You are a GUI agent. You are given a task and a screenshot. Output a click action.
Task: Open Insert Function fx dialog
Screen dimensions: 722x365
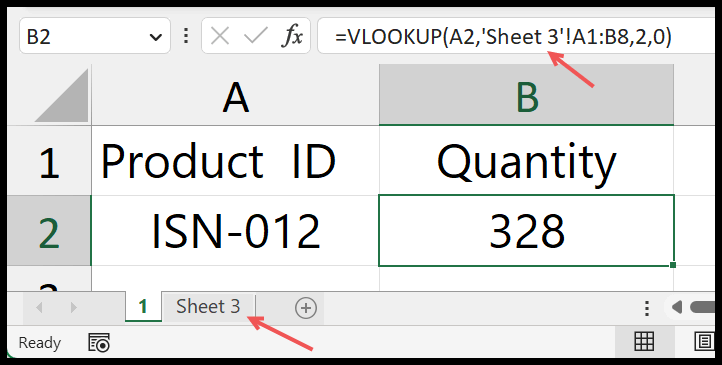(292, 36)
